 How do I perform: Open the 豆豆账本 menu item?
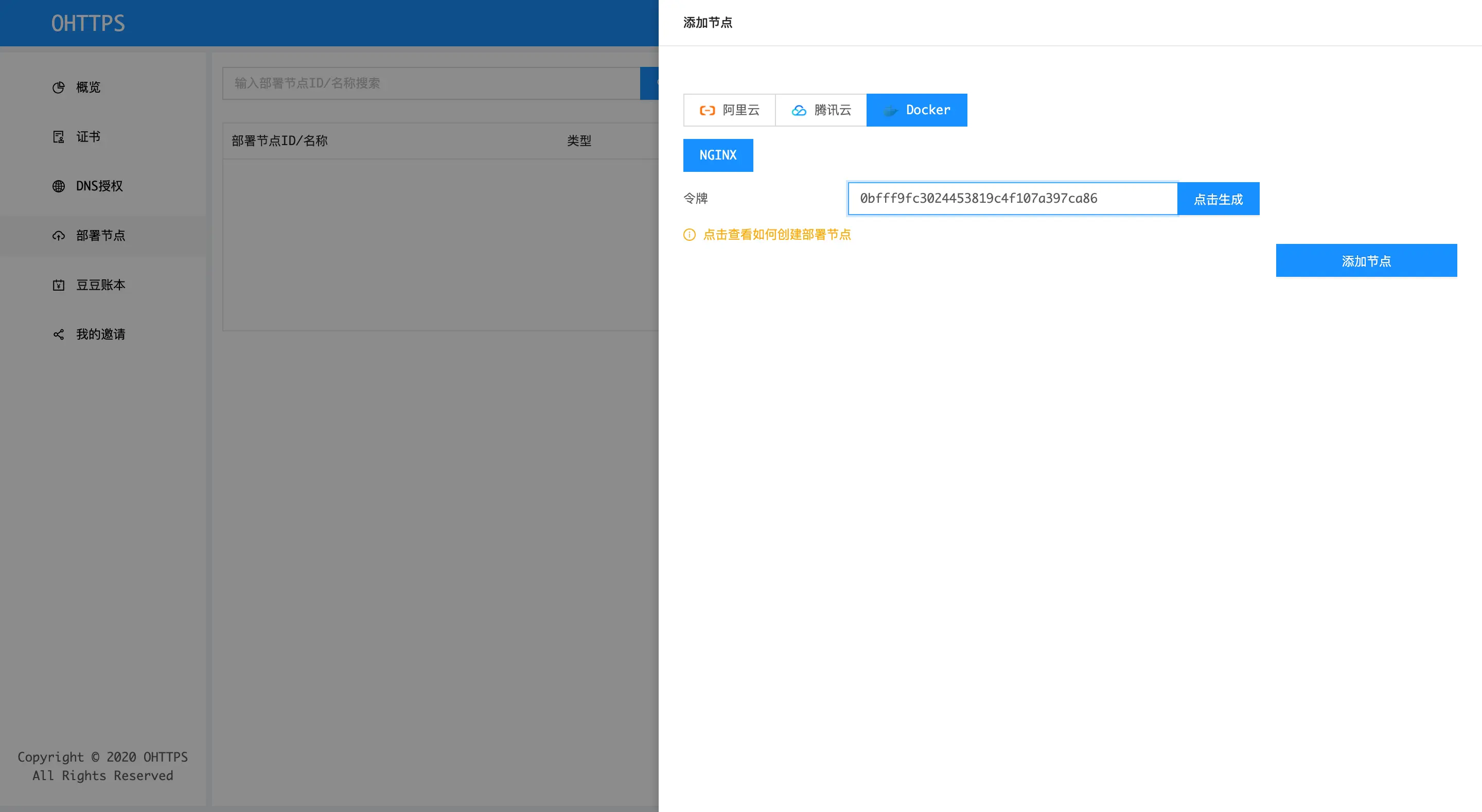tap(101, 286)
